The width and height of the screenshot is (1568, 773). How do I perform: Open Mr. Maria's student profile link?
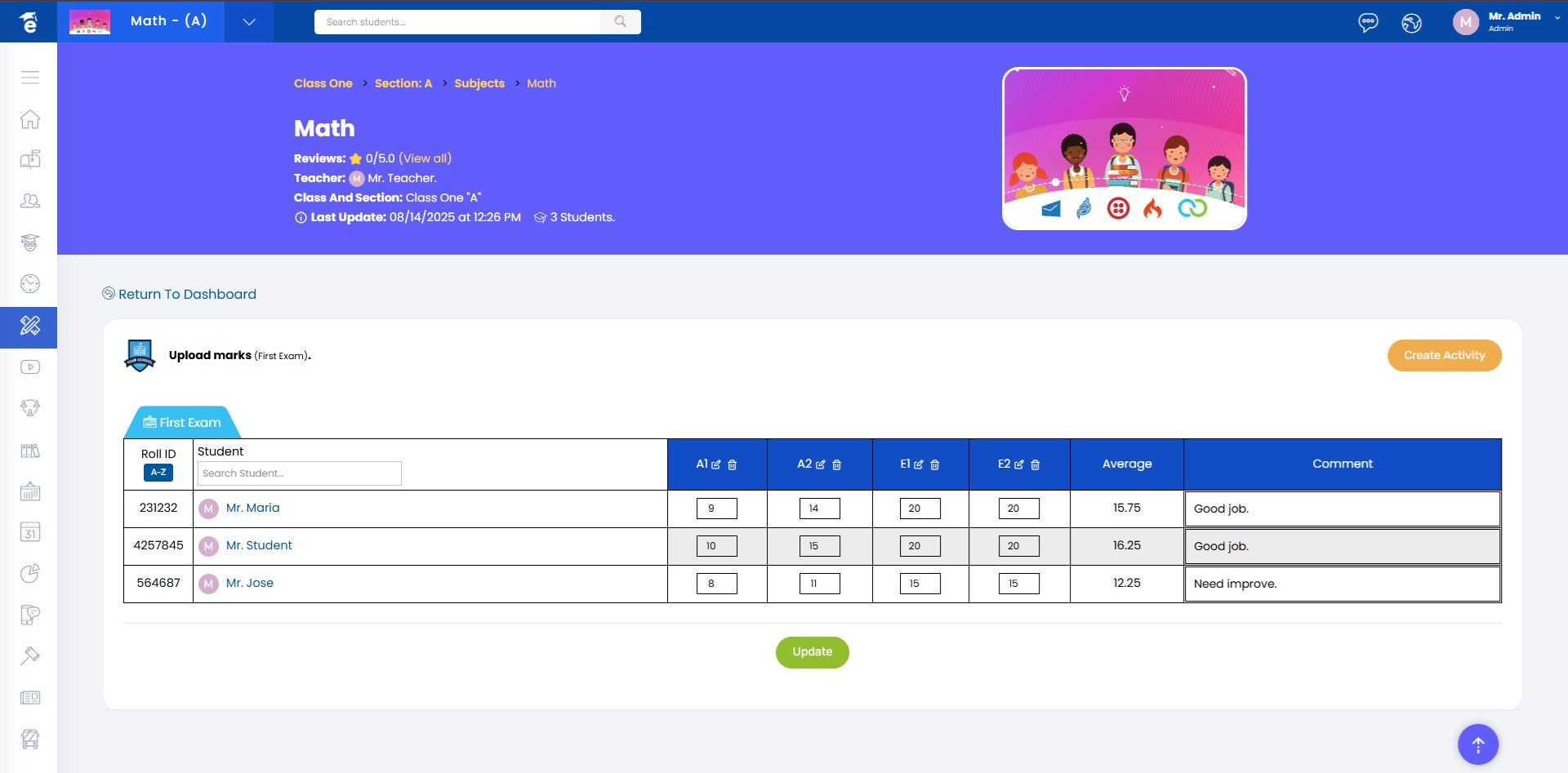[252, 508]
